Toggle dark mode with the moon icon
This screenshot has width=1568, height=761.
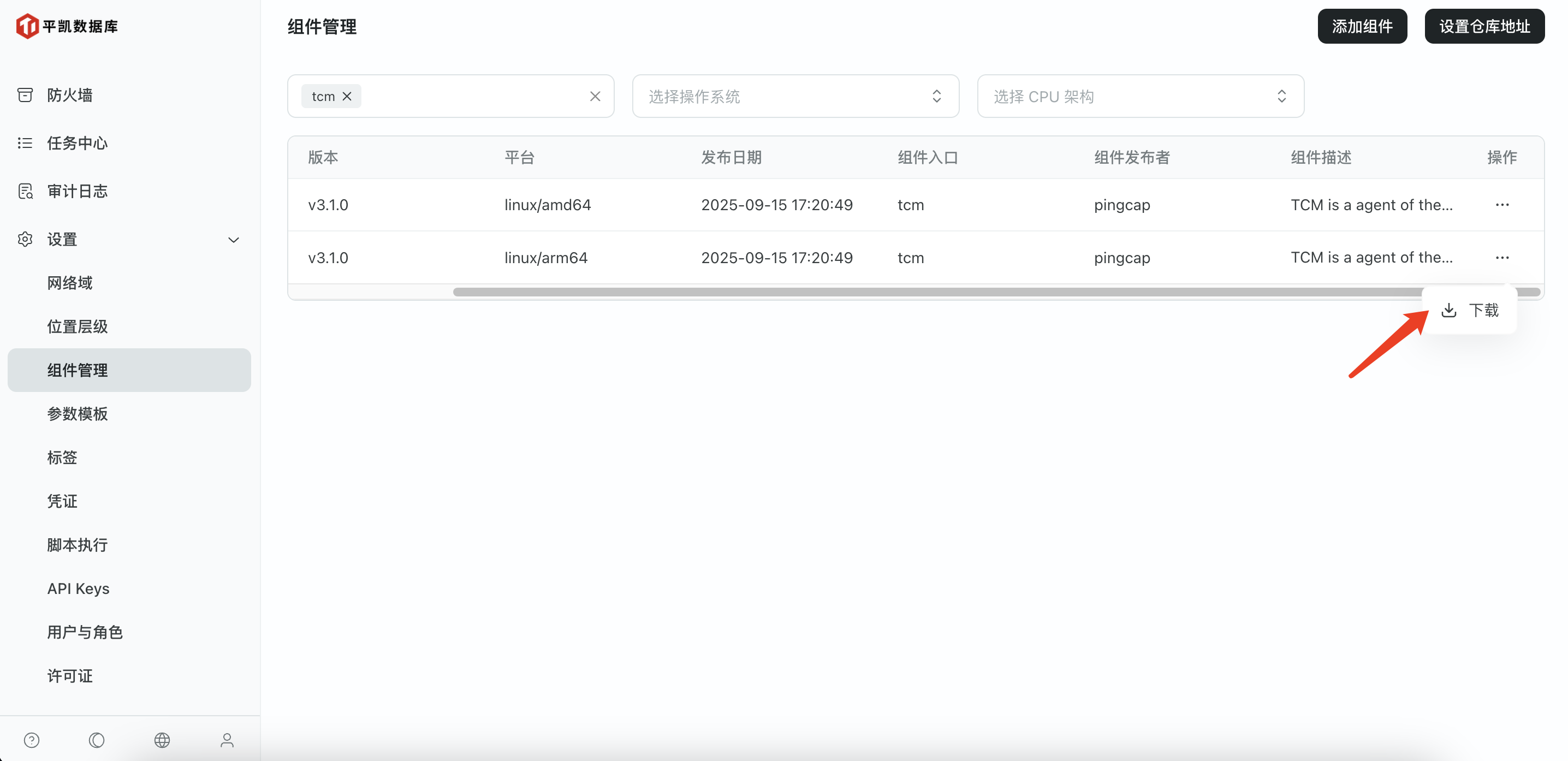[97, 740]
